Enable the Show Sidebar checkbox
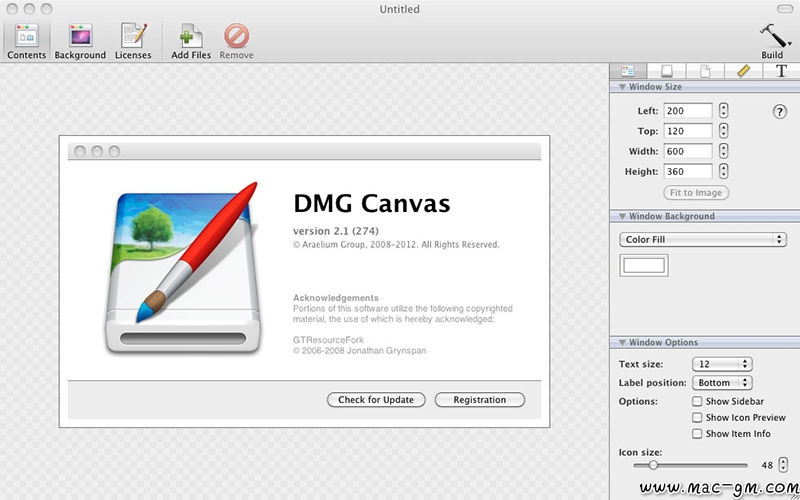The width and height of the screenshot is (800, 500). 697,402
